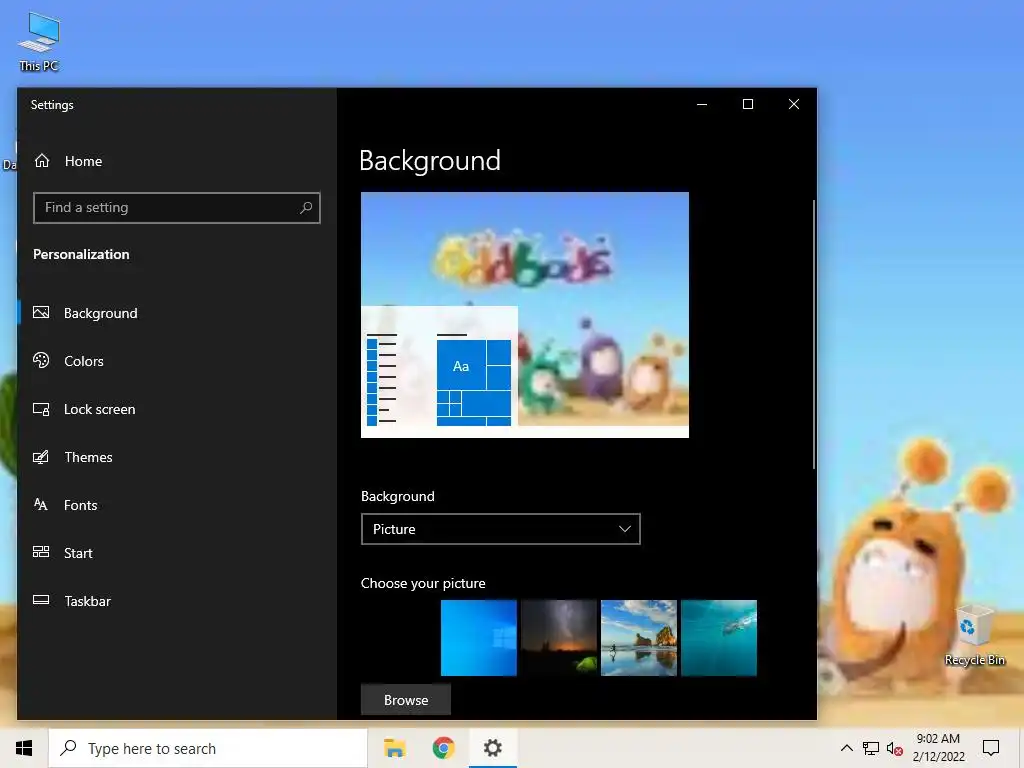Image resolution: width=1024 pixels, height=768 pixels.
Task: Select the This PC desktop icon
Action: click(39, 42)
